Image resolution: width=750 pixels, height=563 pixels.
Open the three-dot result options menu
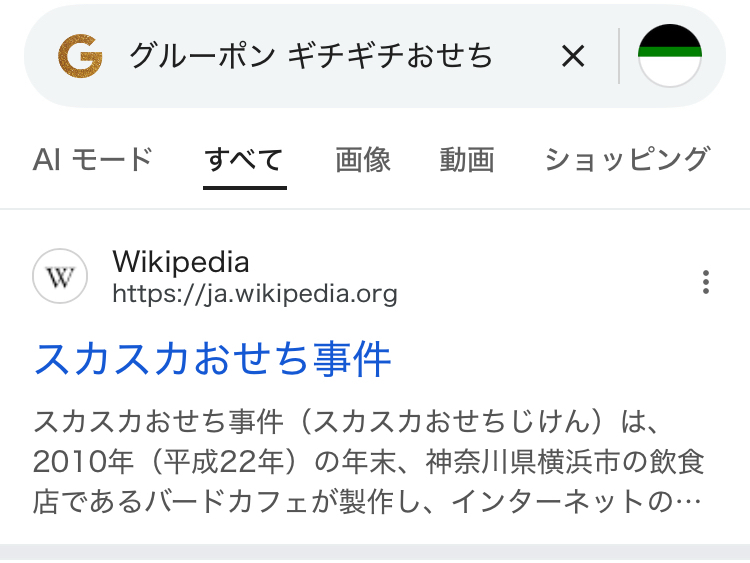pos(706,282)
